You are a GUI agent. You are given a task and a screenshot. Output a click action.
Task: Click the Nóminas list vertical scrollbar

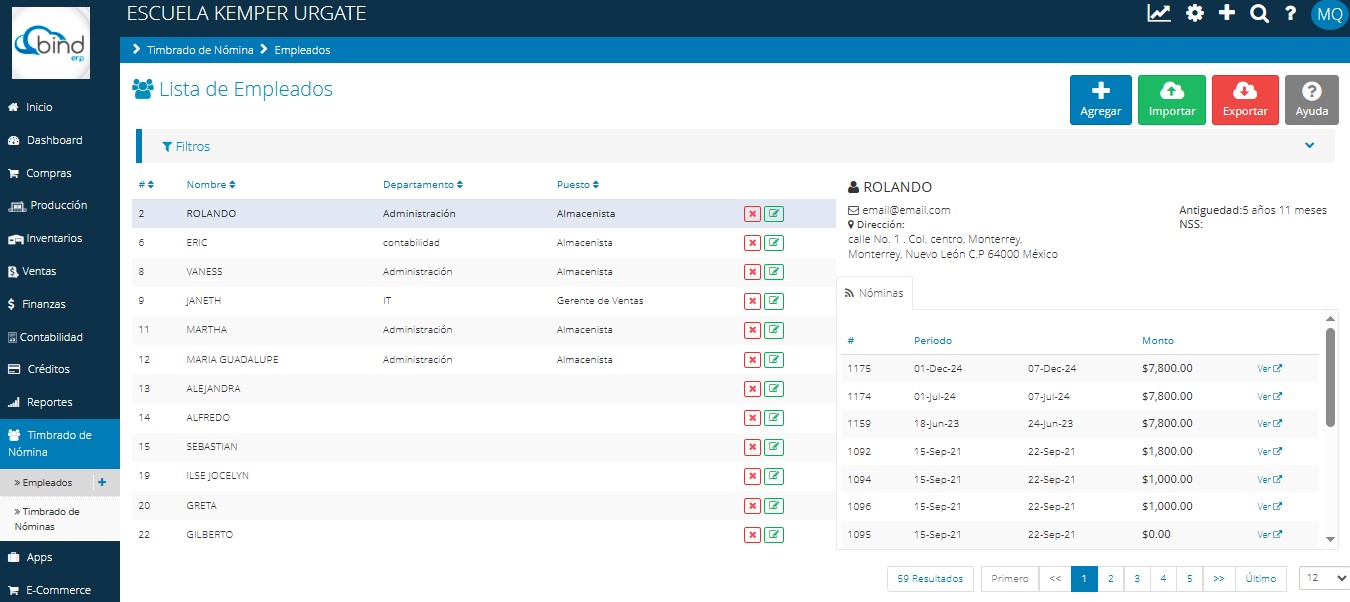pos(1330,378)
